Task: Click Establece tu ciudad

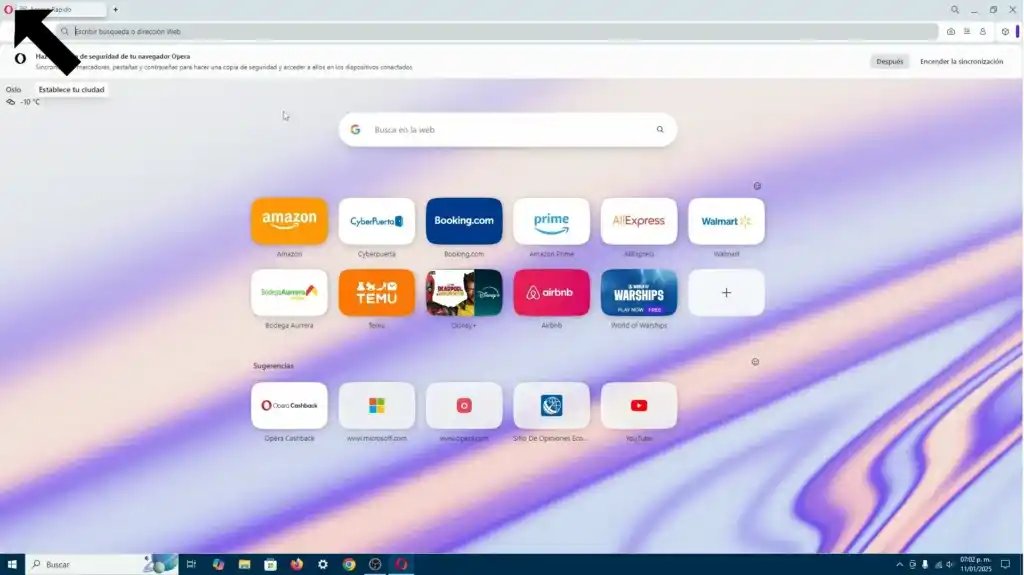Action: pyautogui.click(x=71, y=90)
